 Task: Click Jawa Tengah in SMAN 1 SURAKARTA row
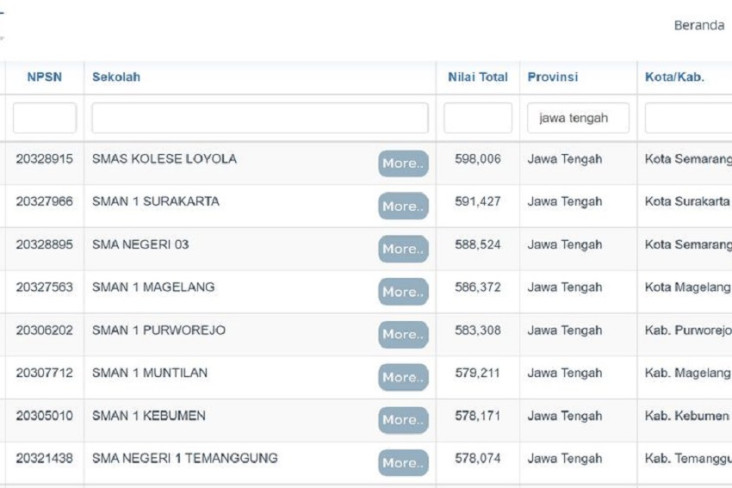565,201
